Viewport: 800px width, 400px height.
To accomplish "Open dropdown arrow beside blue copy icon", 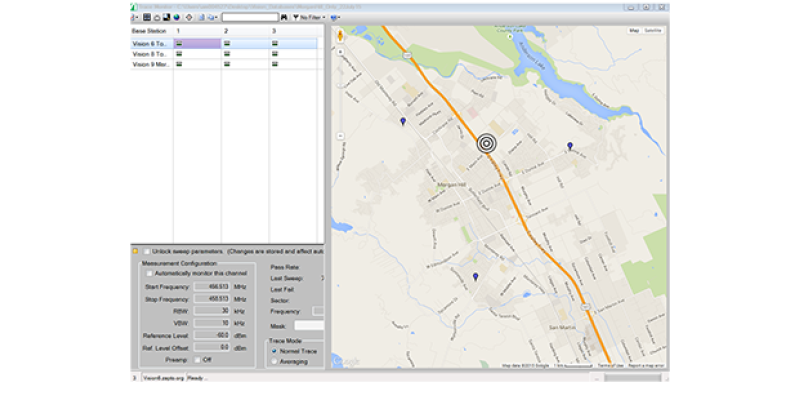I will pos(217,17).
